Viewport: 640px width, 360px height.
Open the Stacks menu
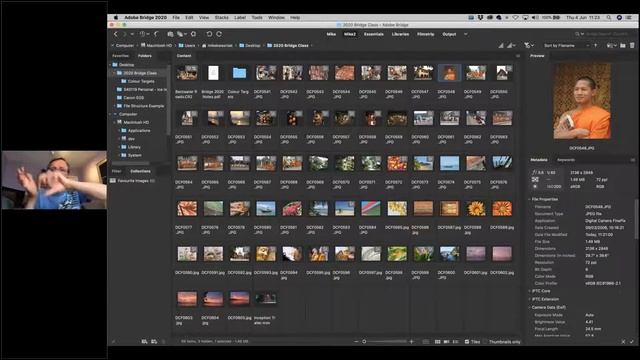coord(222,18)
